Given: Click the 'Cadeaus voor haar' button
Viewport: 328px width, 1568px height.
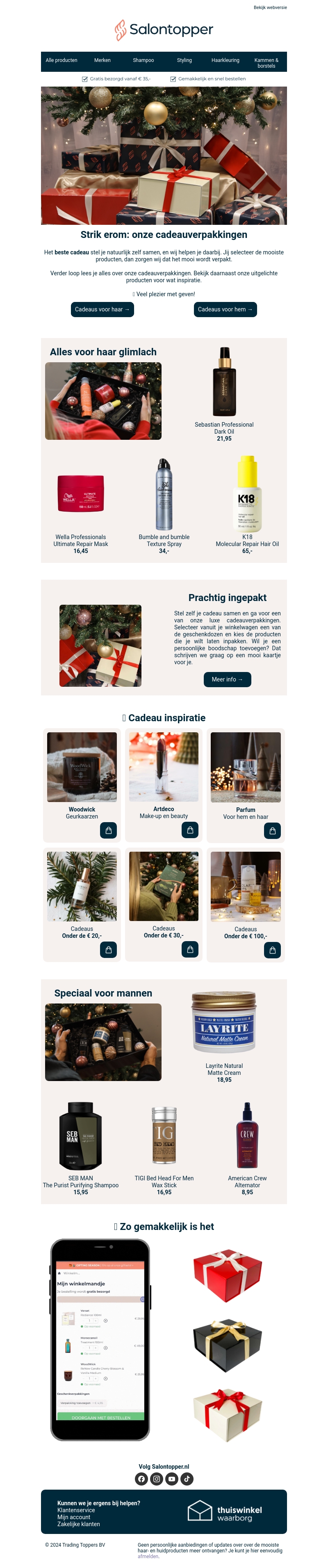Looking at the screenshot, I should pos(102,309).
